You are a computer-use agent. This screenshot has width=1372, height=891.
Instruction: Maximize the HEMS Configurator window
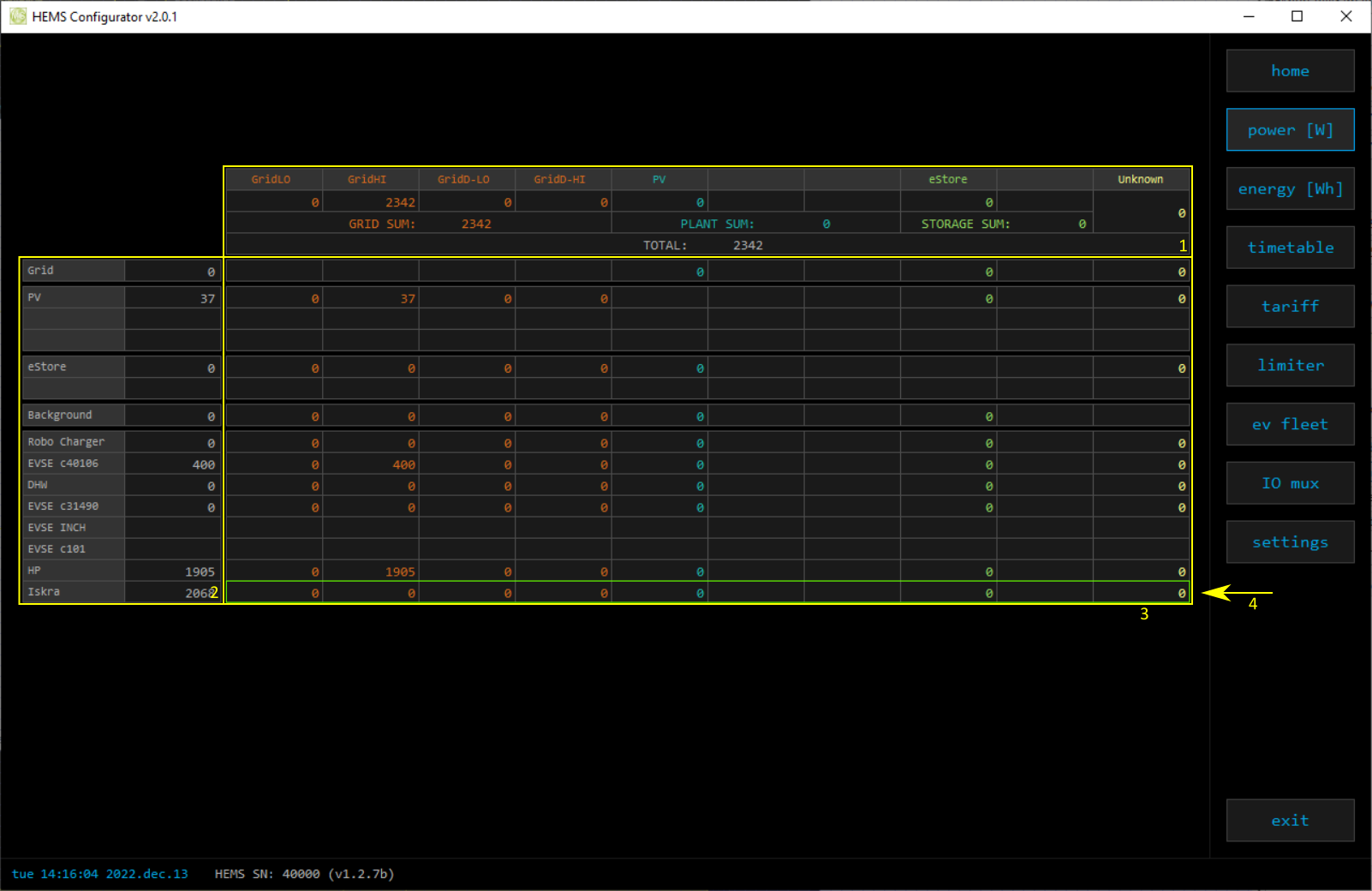[1297, 16]
